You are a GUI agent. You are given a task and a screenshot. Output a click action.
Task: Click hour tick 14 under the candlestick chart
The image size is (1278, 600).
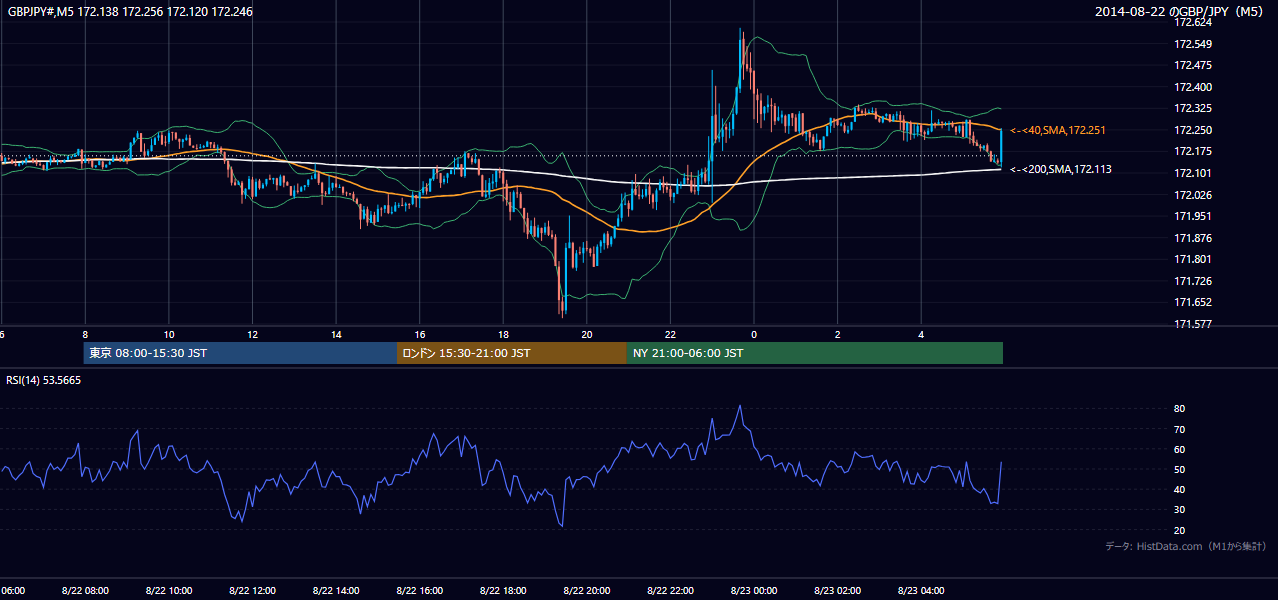coord(337,334)
